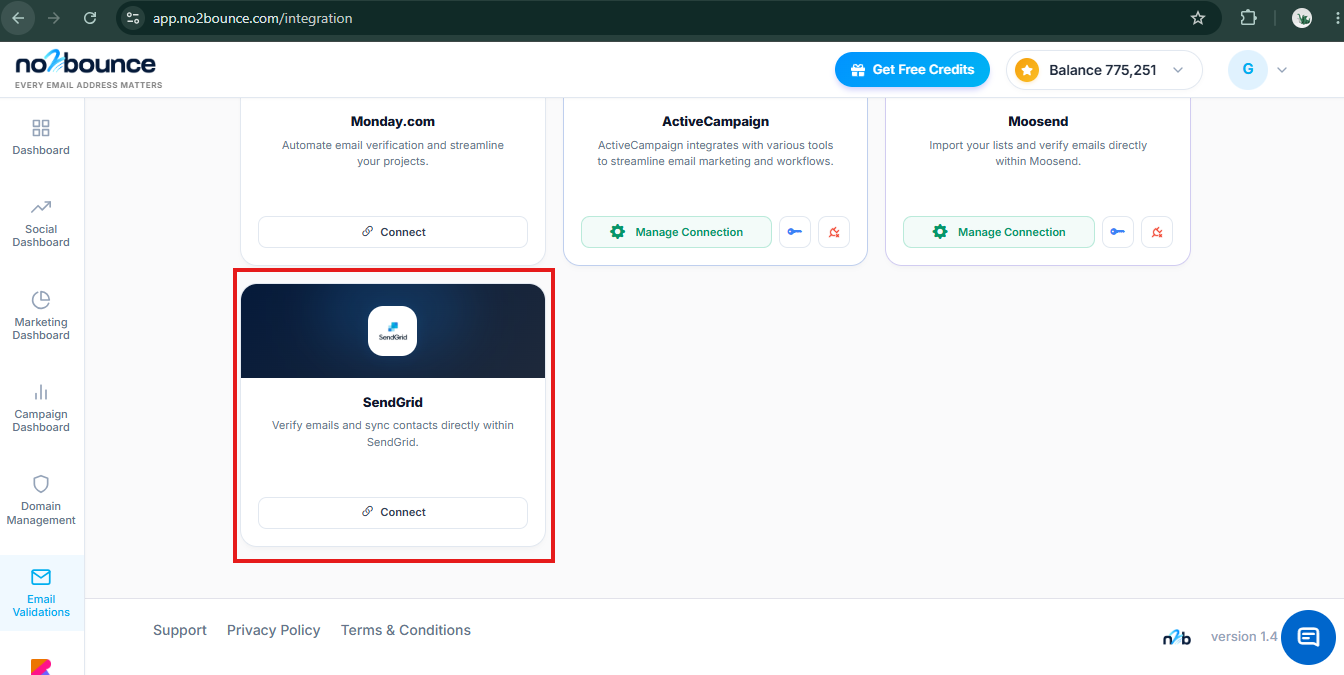Click the SendGrid logo tile
The width and height of the screenshot is (1344, 675).
coord(393,331)
